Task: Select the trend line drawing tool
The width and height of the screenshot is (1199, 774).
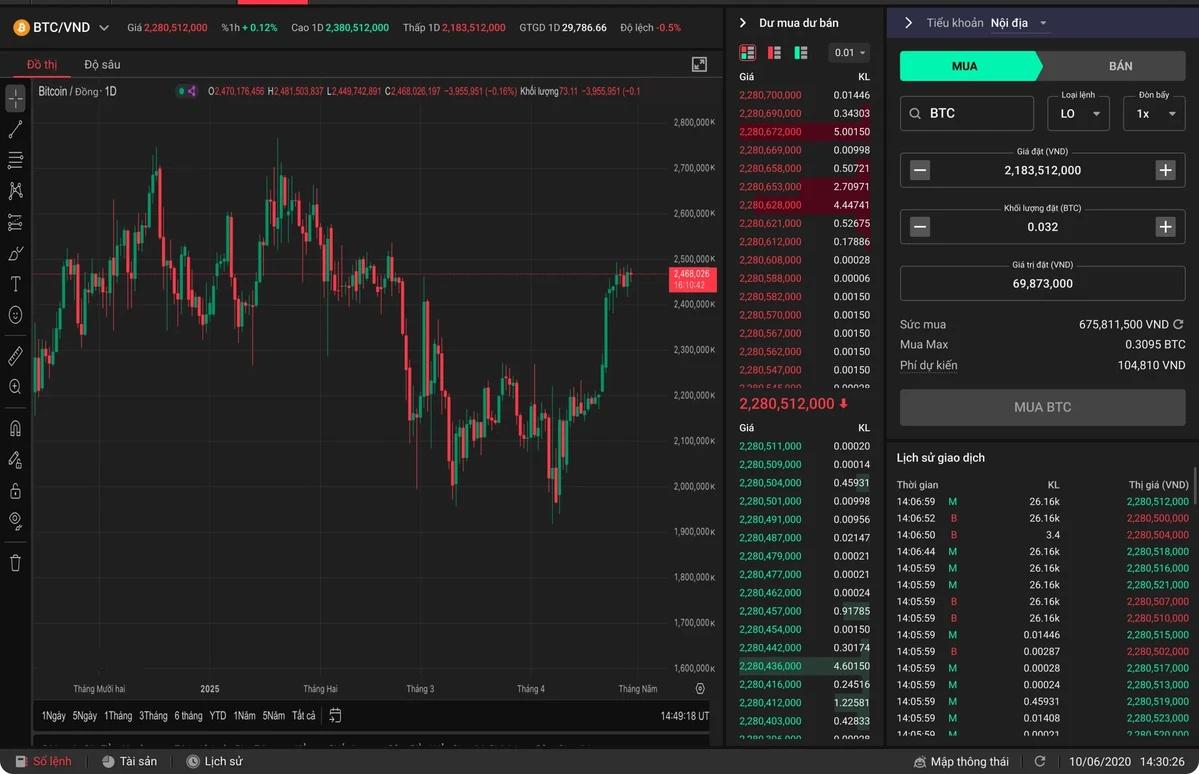Action: (x=15, y=129)
